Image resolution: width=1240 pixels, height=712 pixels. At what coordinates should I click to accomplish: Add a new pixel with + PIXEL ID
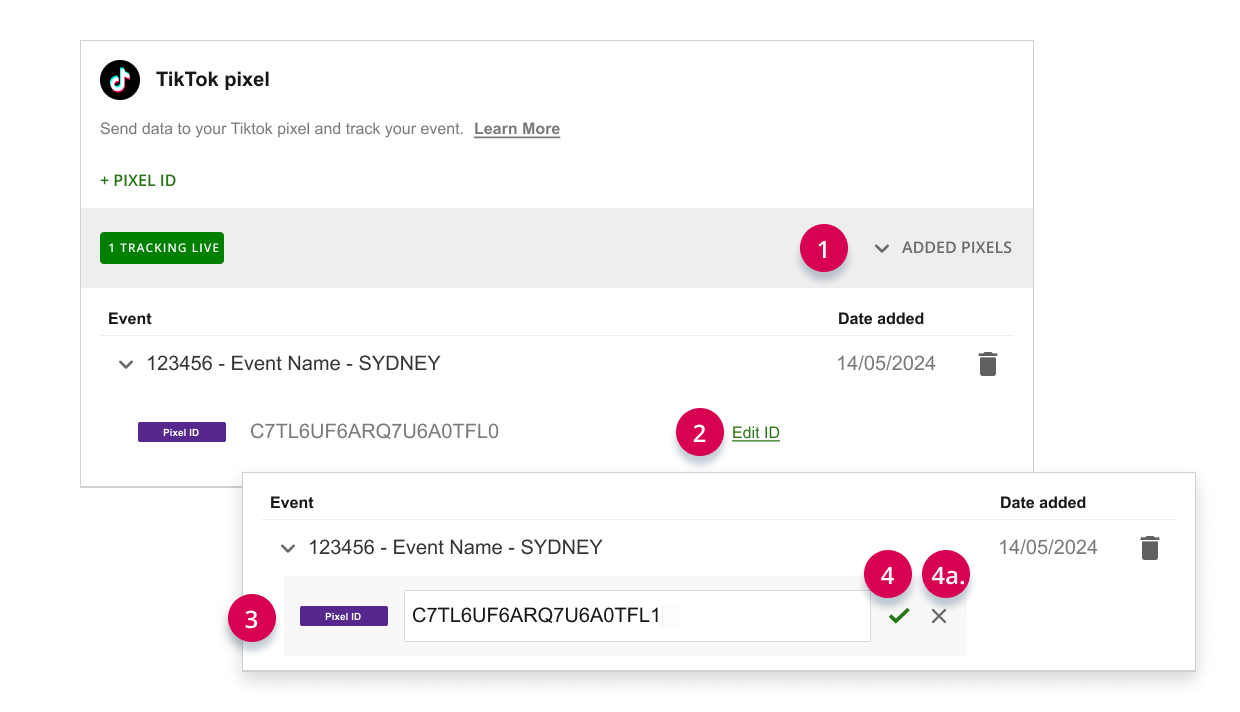click(x=138, y=181)
